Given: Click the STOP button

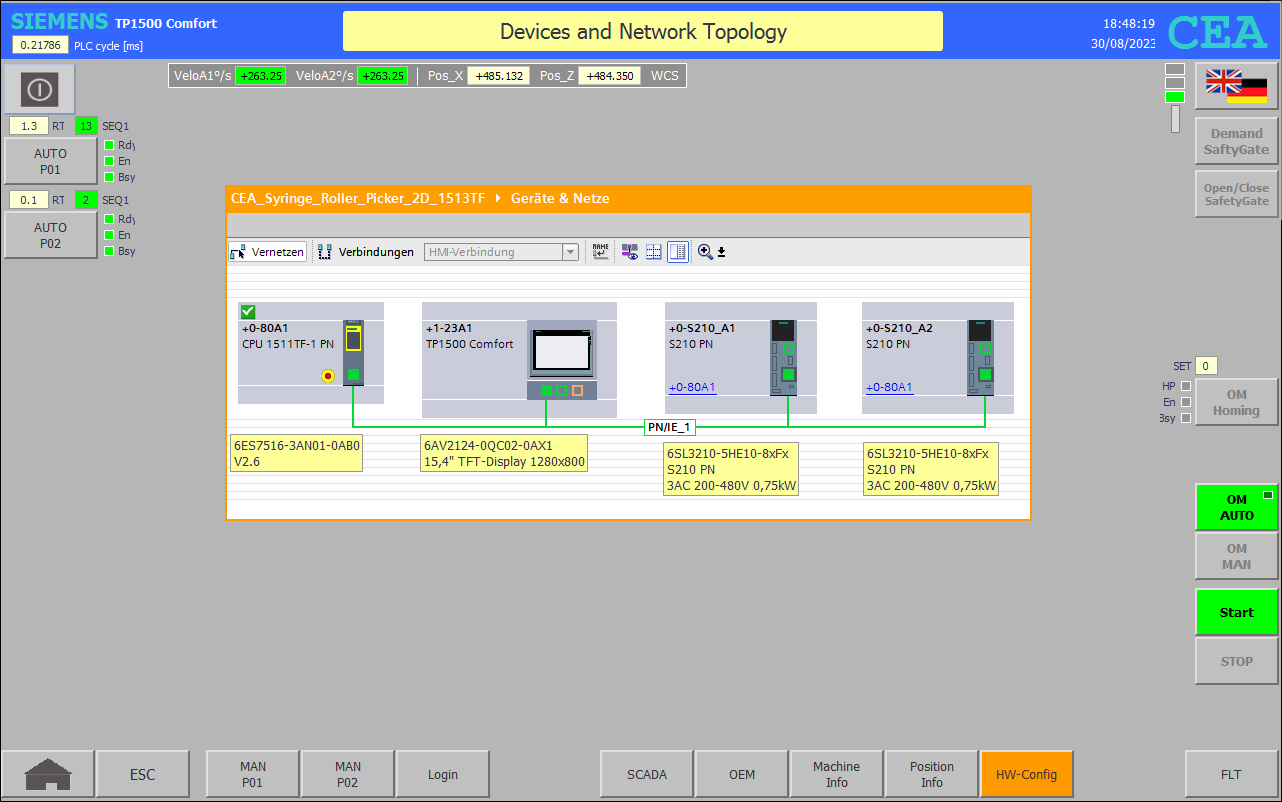Looking at the screenshot, I should pos(1236,661).
